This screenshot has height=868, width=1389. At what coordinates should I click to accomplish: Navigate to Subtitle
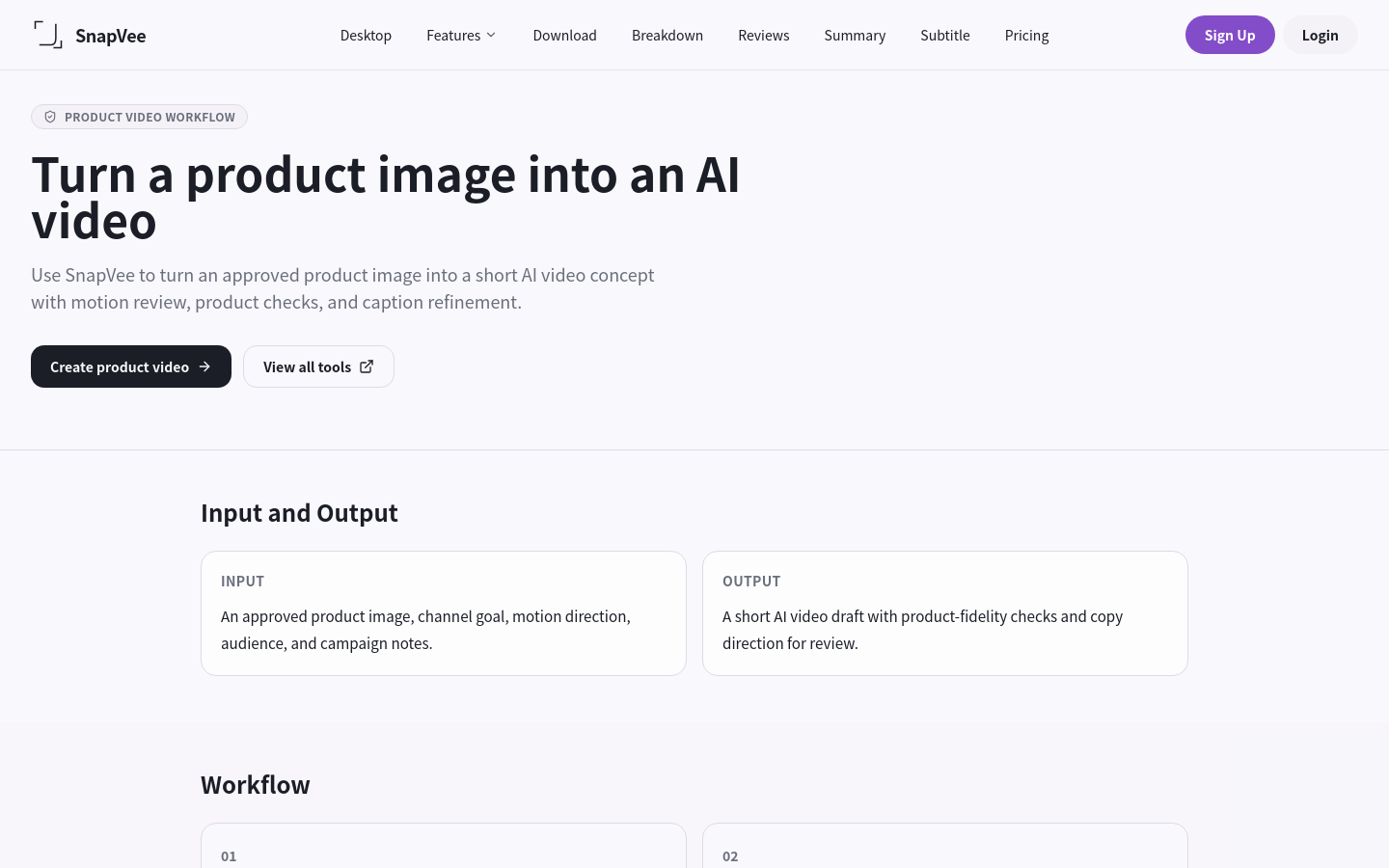(944, 35)
